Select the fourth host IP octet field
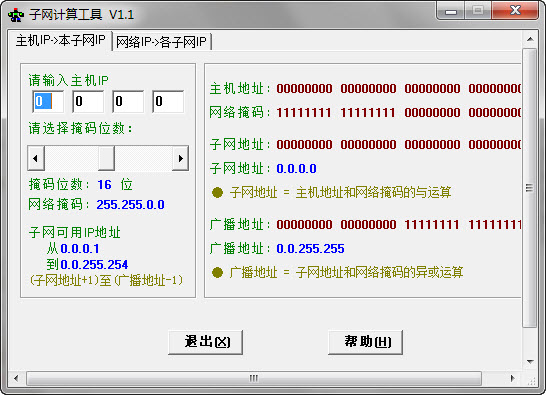546x395 pixels. [168, 101]
